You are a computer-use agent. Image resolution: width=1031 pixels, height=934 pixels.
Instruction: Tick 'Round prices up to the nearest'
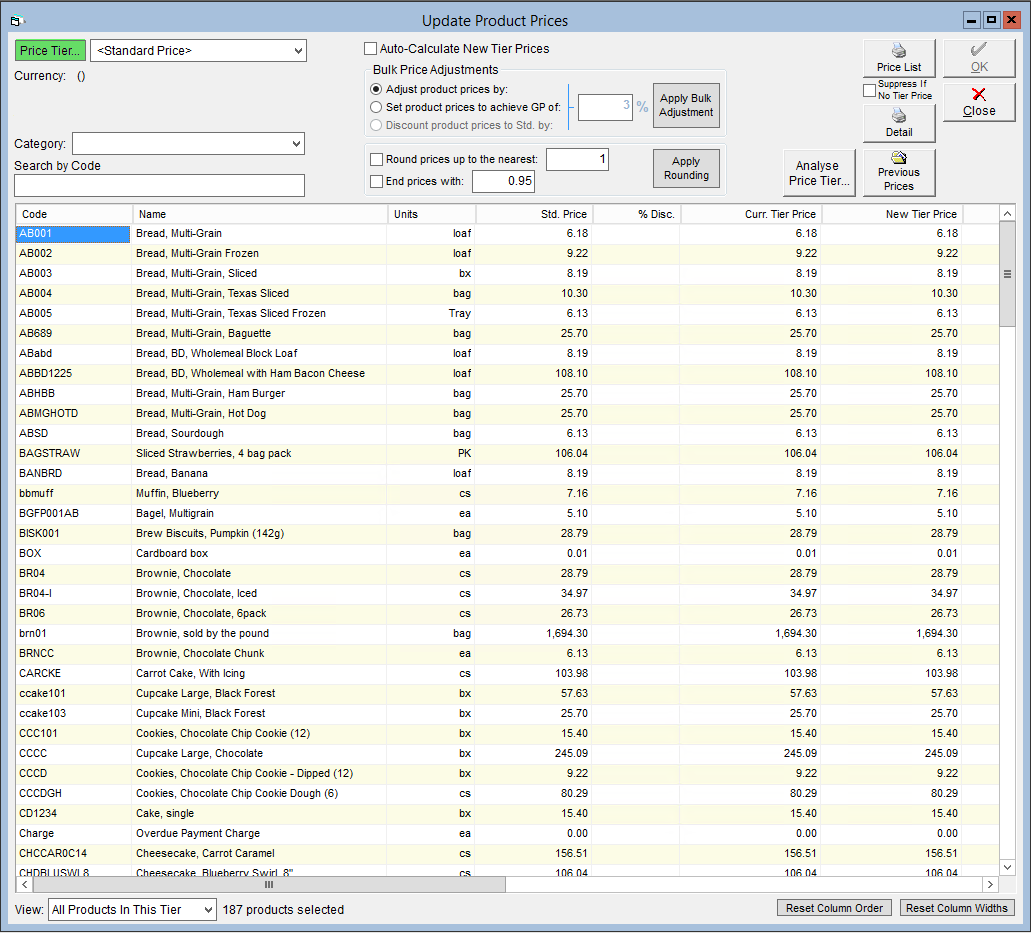pos(377,159)
